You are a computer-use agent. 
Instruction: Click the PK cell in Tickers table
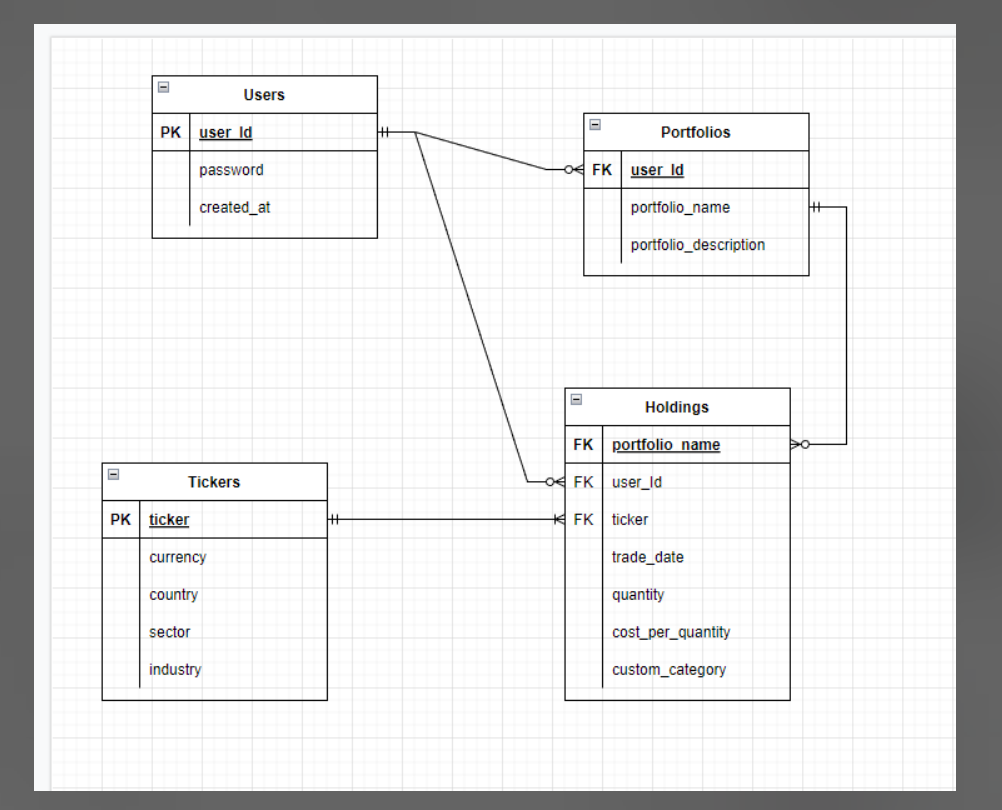(x=121, y=519)
